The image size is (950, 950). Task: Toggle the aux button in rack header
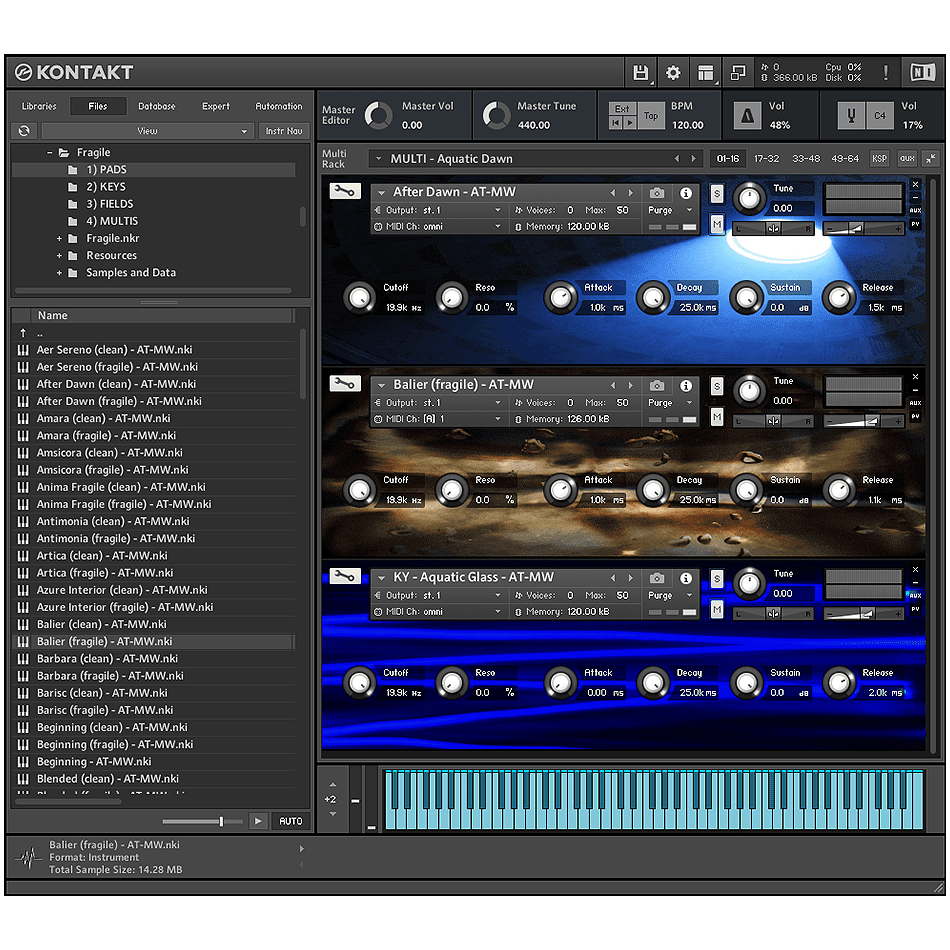[907, 159]
